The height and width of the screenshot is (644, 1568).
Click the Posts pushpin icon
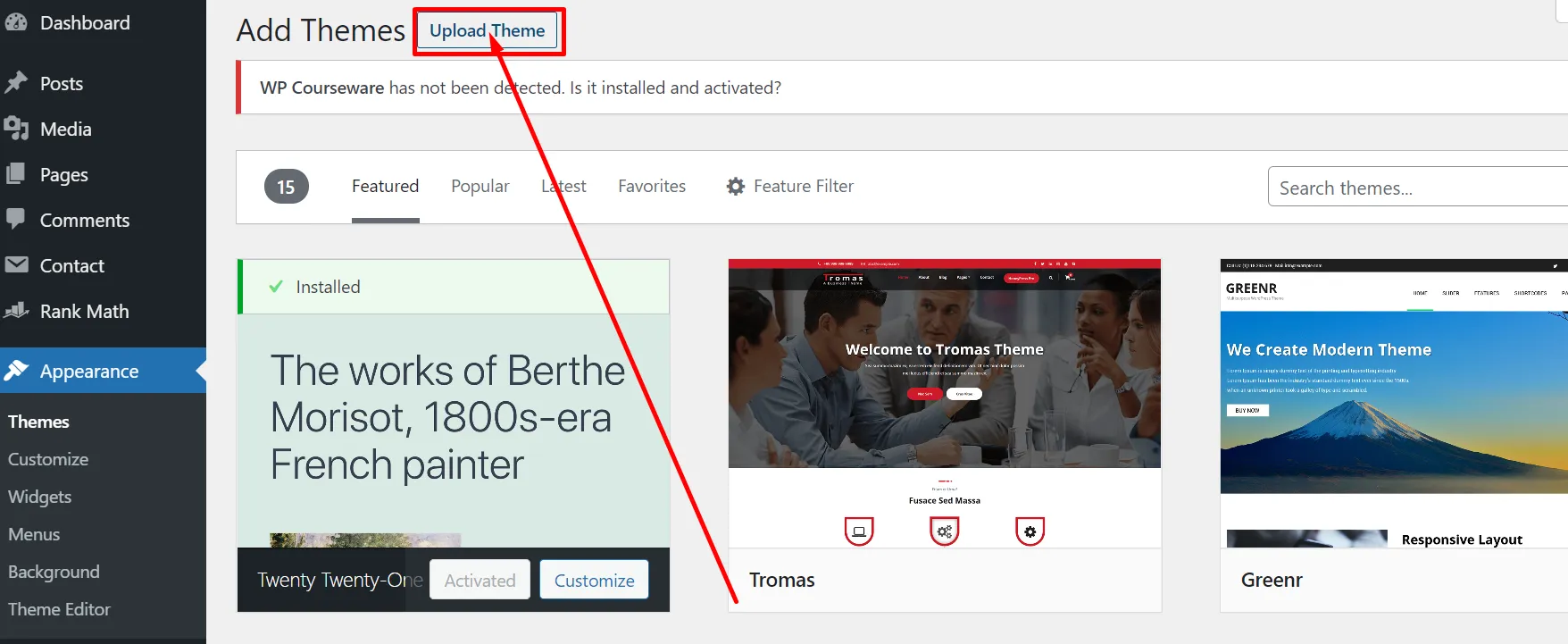[x=15, y=83]
